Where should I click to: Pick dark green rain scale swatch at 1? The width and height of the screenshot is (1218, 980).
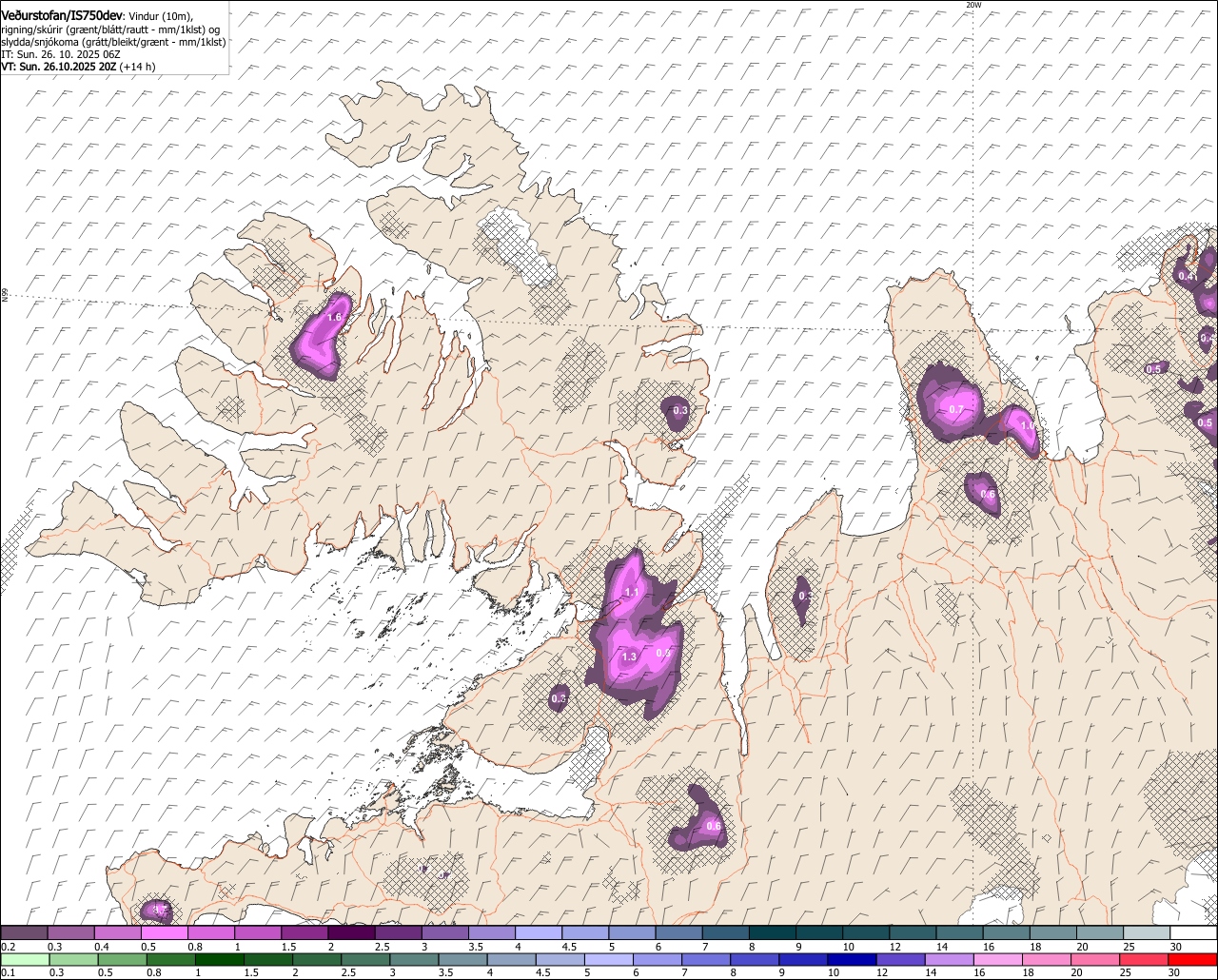(x=220, y=959)
